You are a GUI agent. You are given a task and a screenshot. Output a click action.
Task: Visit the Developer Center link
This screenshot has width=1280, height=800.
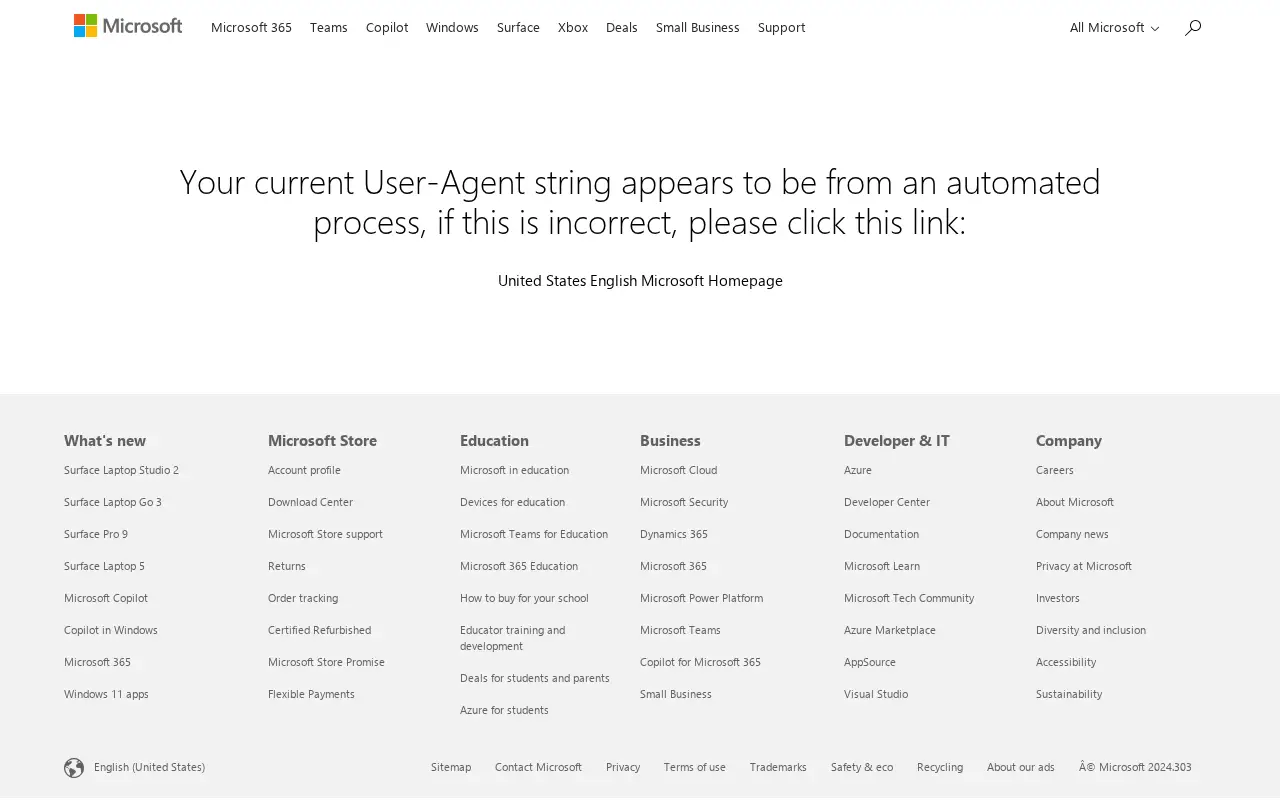pyautogui.click(x=887, y=502)
